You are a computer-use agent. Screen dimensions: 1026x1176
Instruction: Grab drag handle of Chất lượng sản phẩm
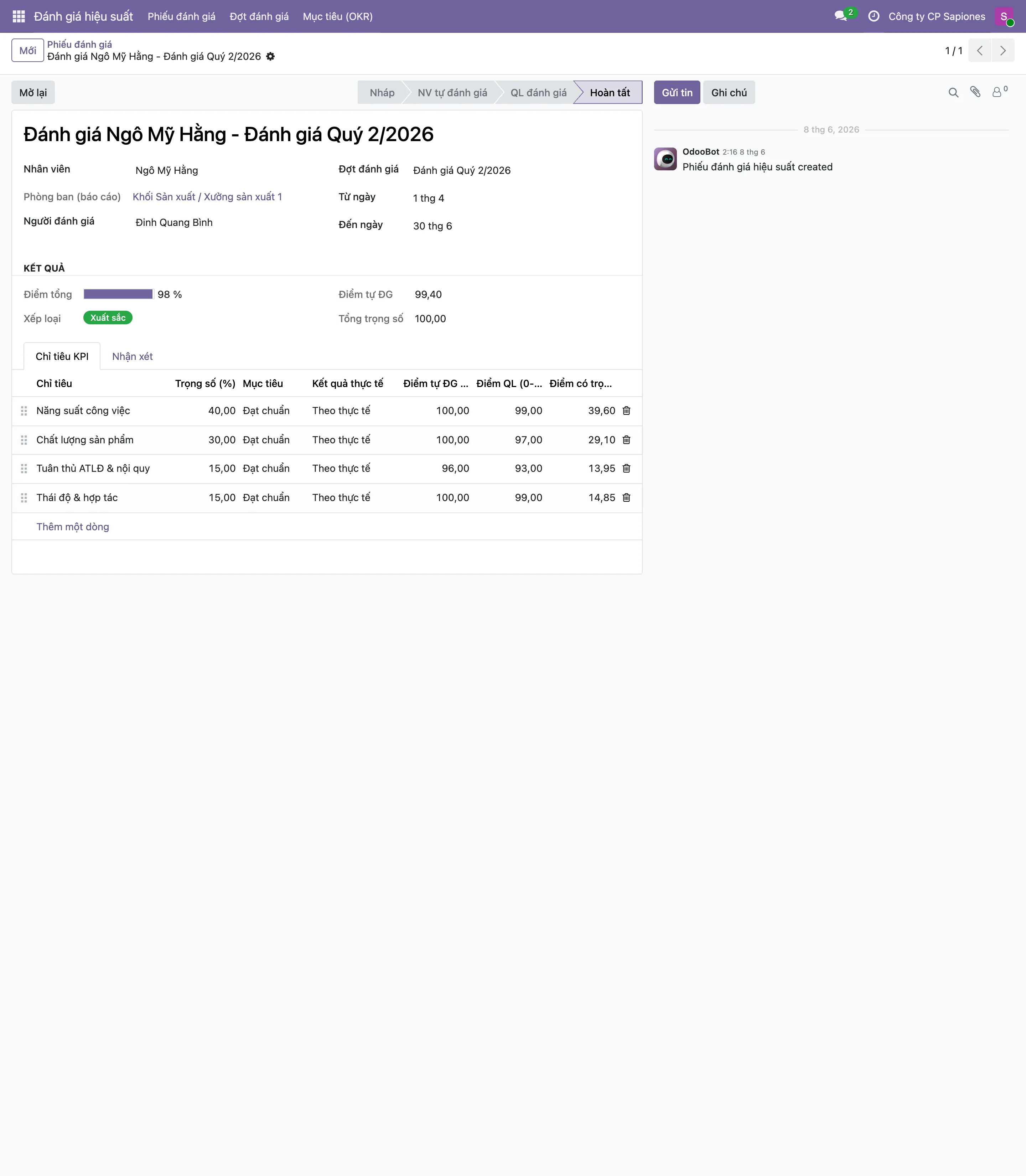click(24, 439)
